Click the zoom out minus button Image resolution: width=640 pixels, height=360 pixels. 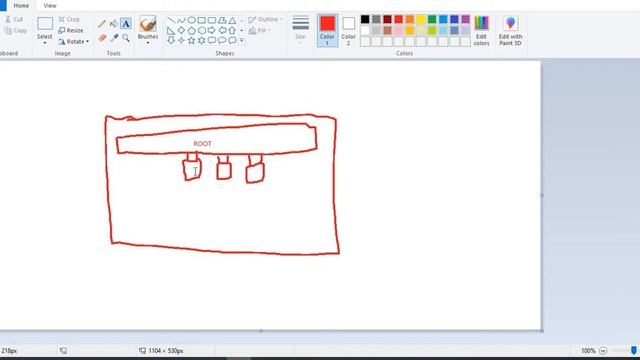click(603, 351)
